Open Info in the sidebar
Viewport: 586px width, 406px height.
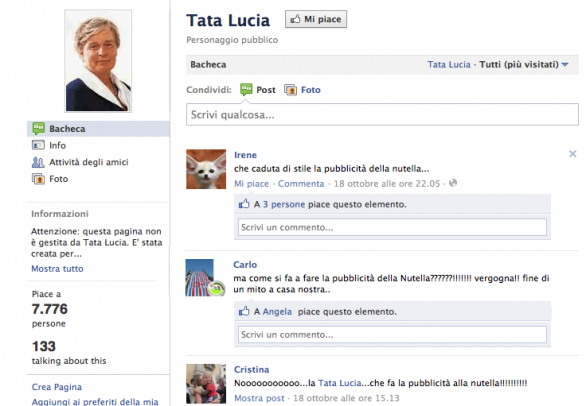pos(57,145)
